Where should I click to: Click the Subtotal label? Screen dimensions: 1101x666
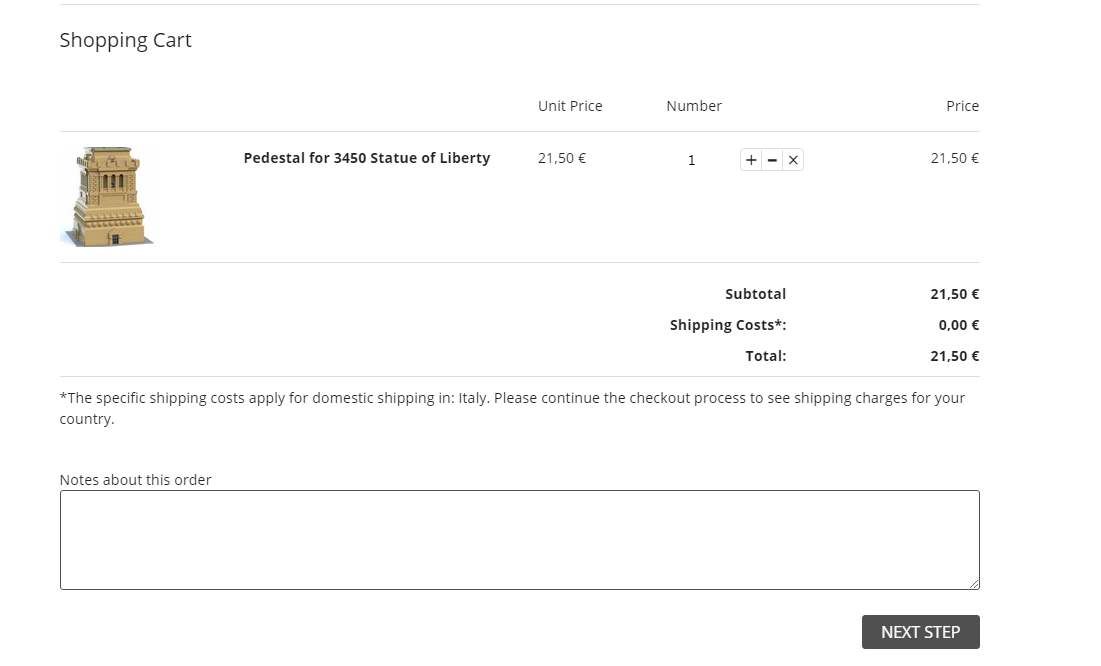pyautogui.click(x=755, y=294)
